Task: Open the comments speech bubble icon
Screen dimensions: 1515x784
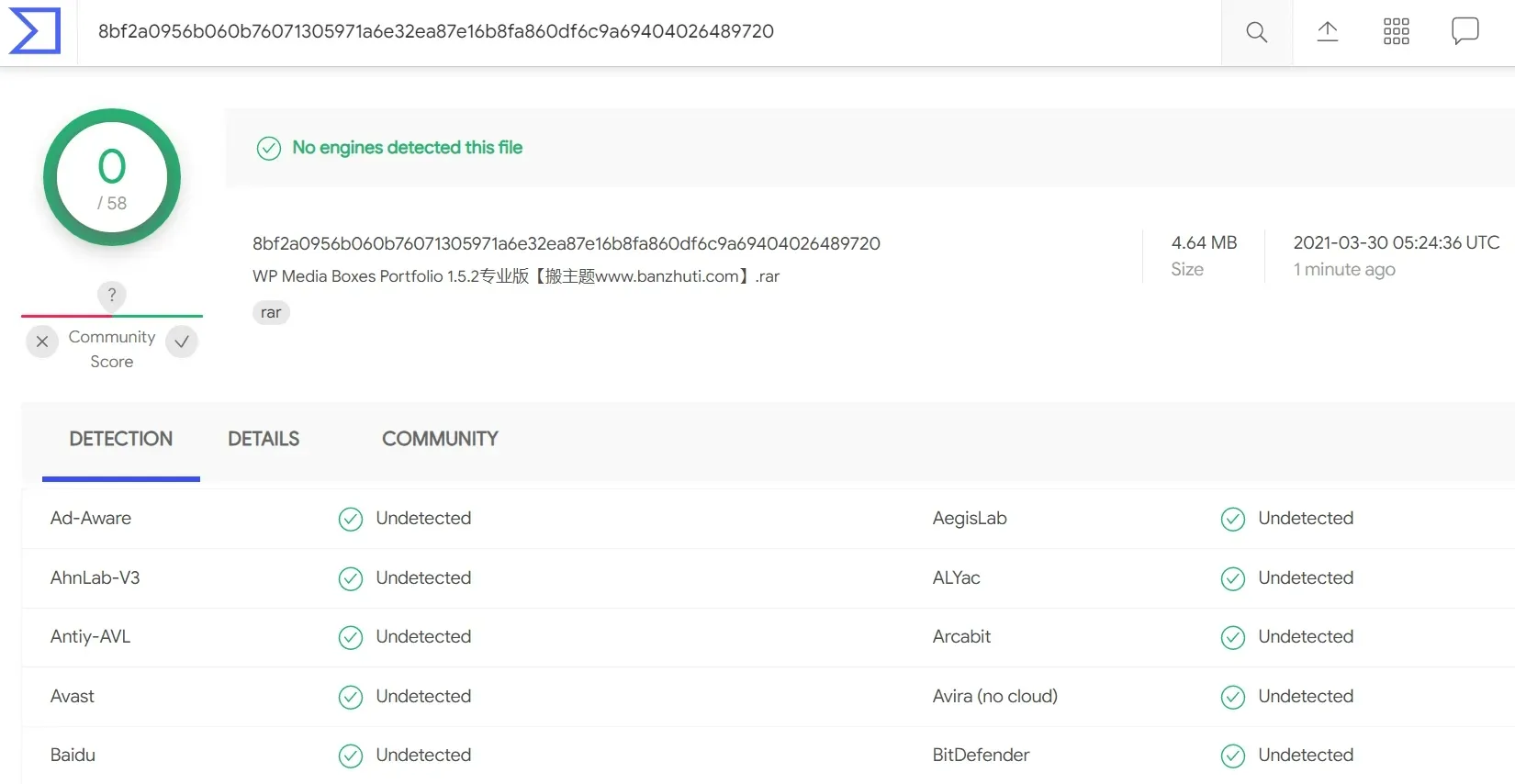Action: [x=1464, y=31]
